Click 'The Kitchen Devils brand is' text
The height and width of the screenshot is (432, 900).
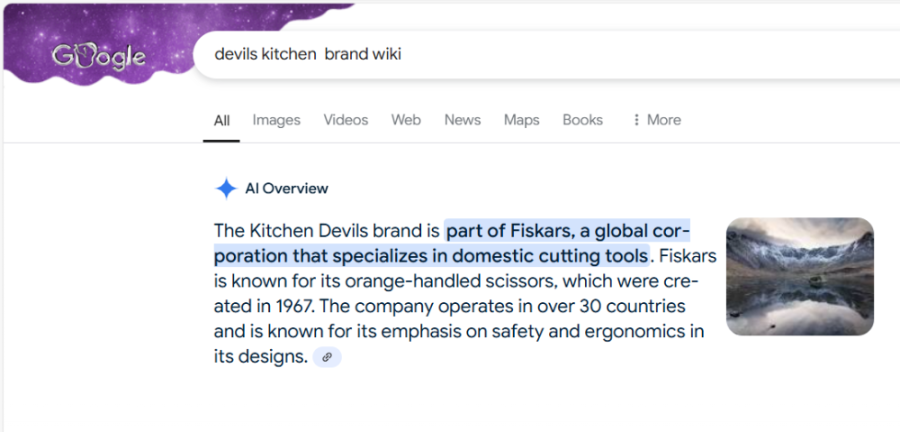(x=327, y=230)
